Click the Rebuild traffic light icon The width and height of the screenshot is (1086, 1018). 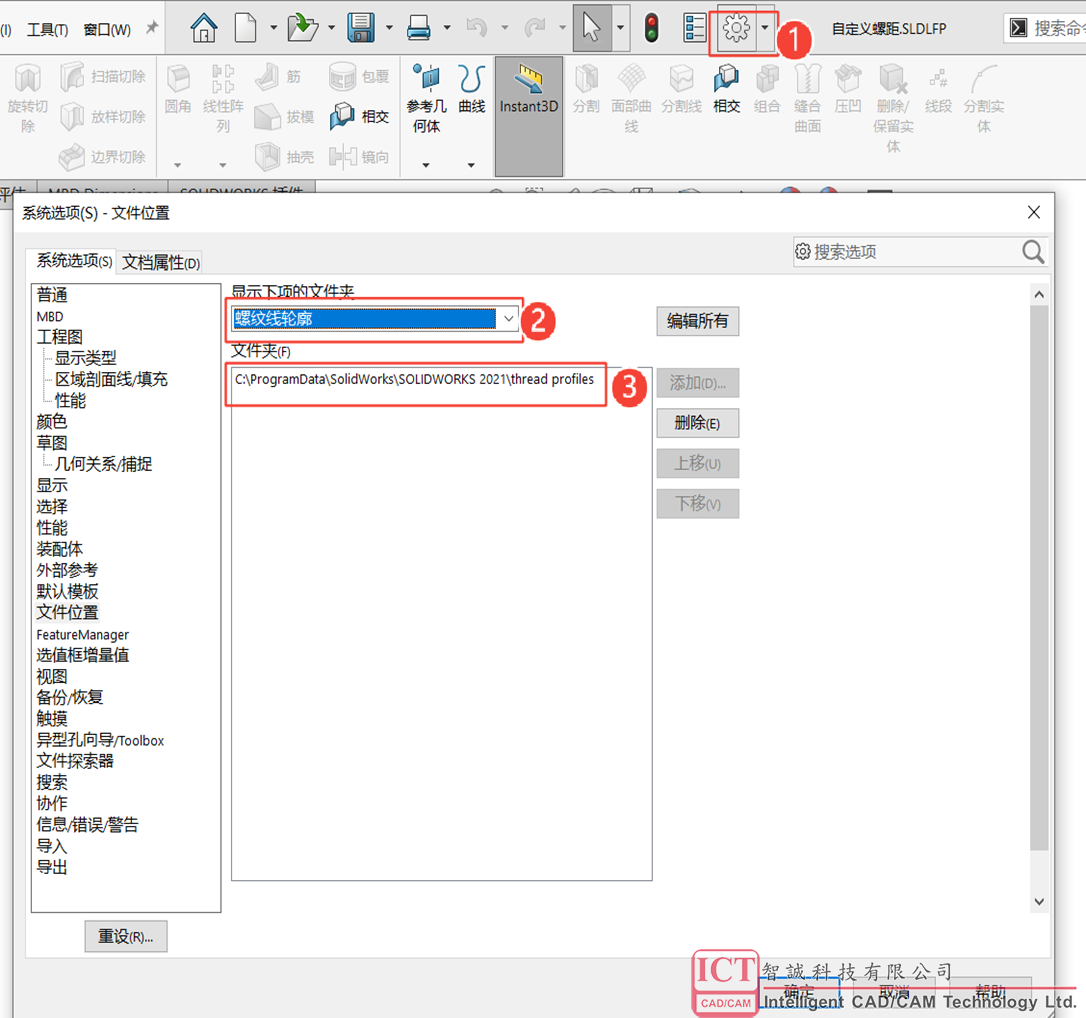click(651, 28)
